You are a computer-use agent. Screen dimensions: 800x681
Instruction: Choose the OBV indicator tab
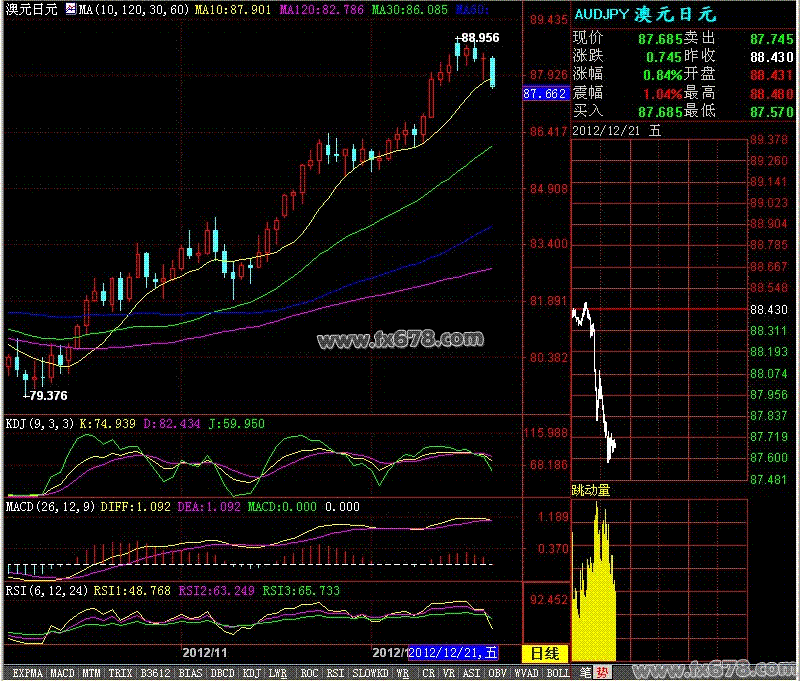(x=497, y=673)
